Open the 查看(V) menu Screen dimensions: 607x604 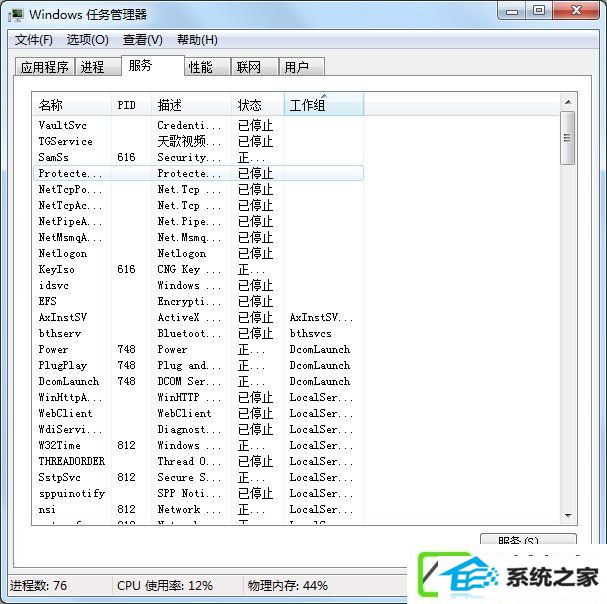click(x=142, y=40)
